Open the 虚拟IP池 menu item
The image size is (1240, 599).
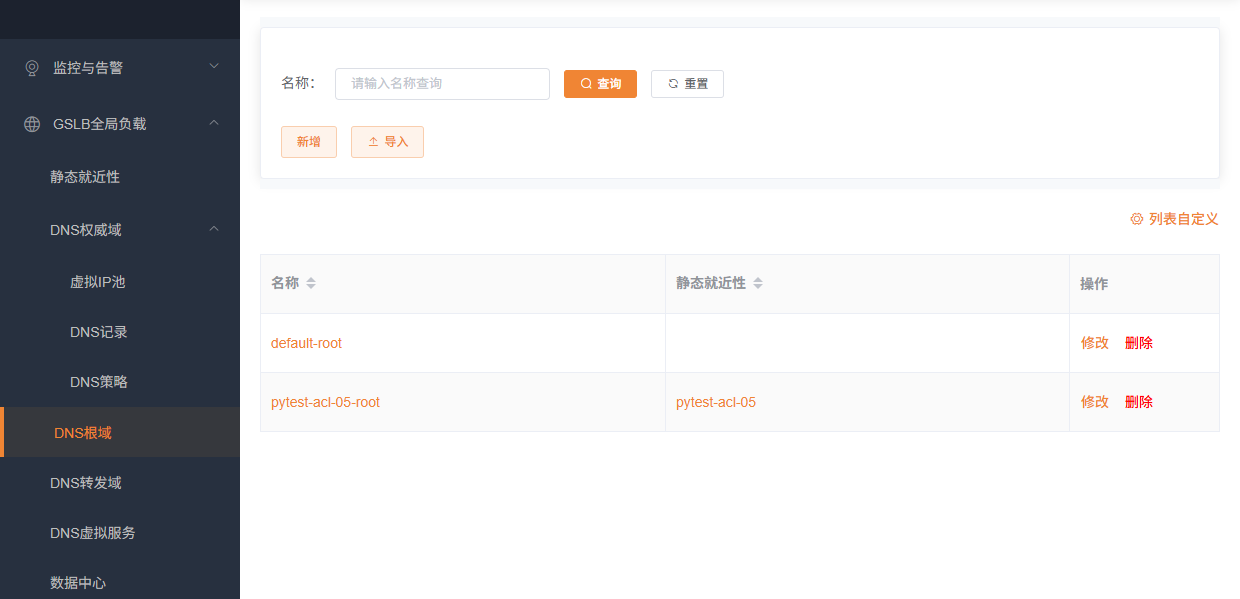point(97,282)
